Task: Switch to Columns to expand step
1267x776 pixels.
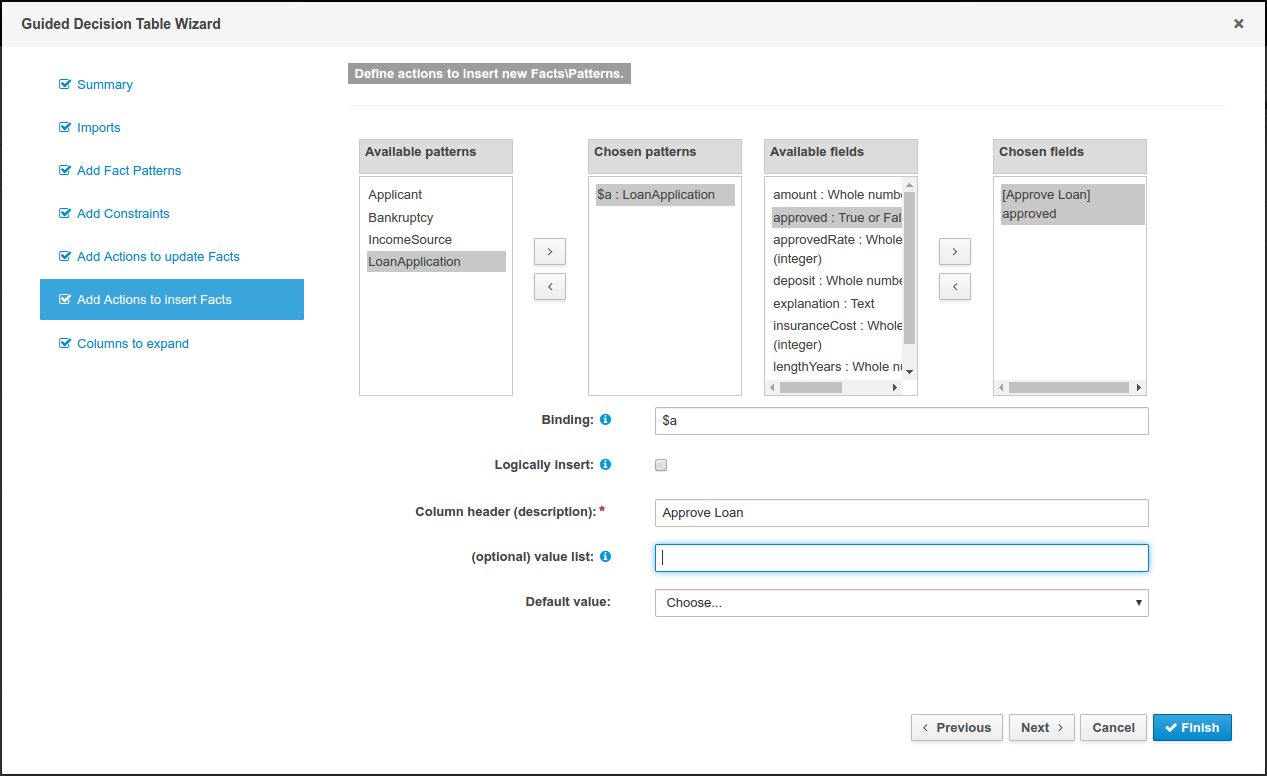Action: click(x=132, y=344)
